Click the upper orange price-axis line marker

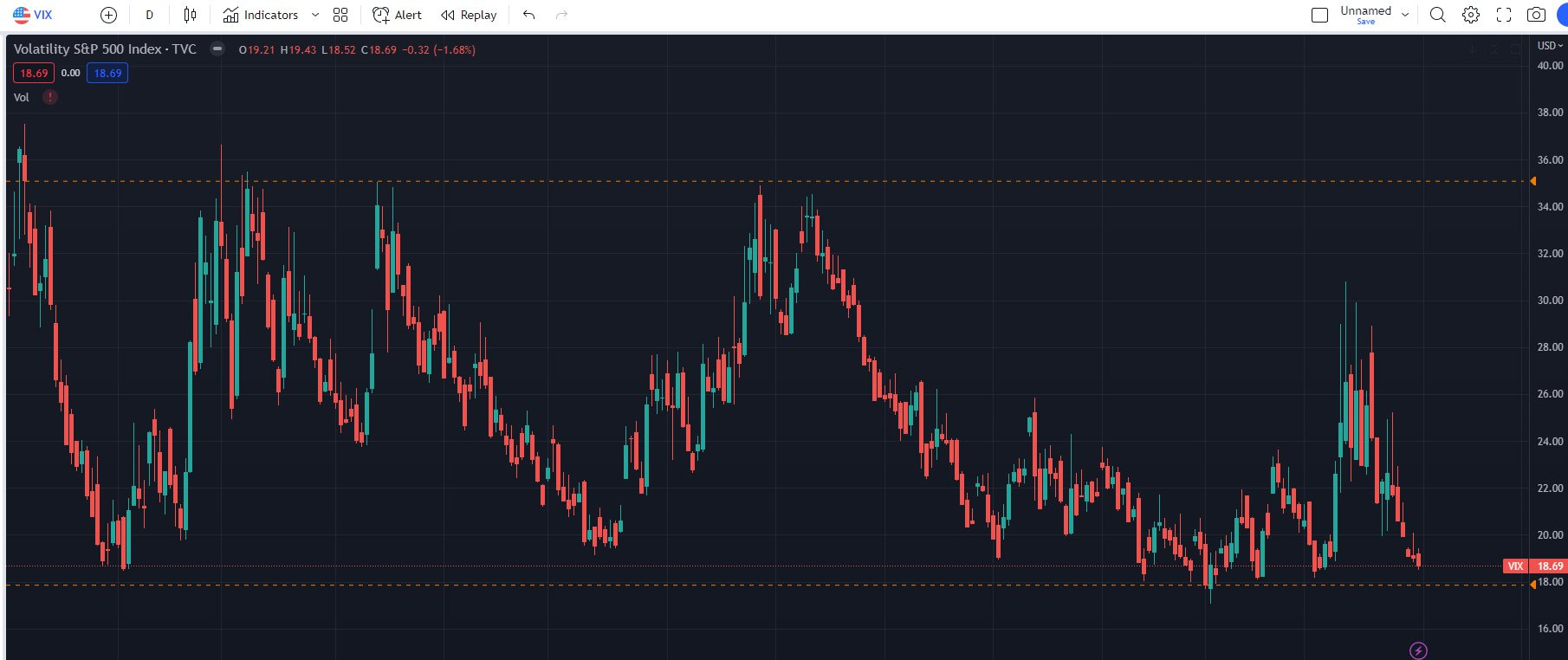(x=1532, y=181)
